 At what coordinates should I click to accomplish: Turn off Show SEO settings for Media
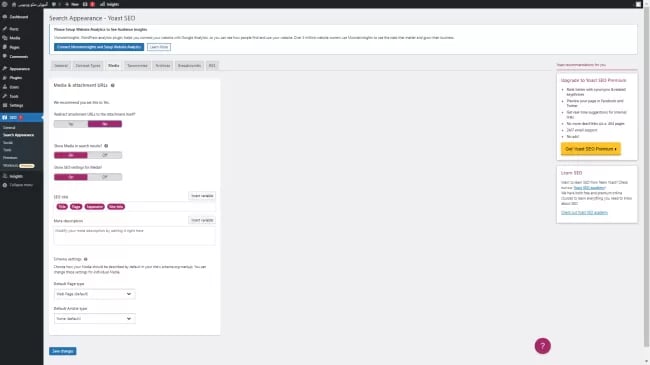point(105,177)
